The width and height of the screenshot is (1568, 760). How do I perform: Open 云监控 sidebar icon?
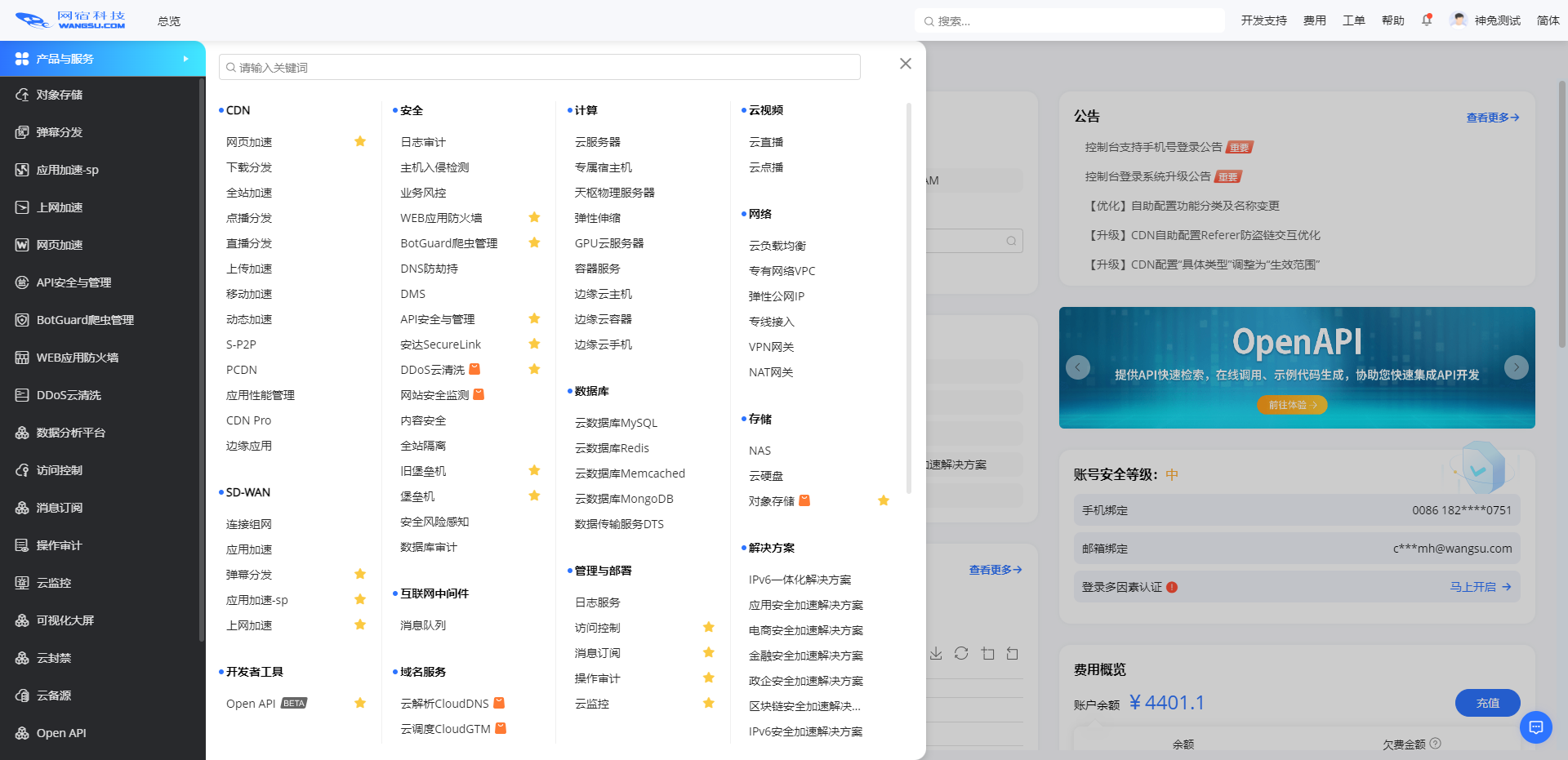click(22, 583)
